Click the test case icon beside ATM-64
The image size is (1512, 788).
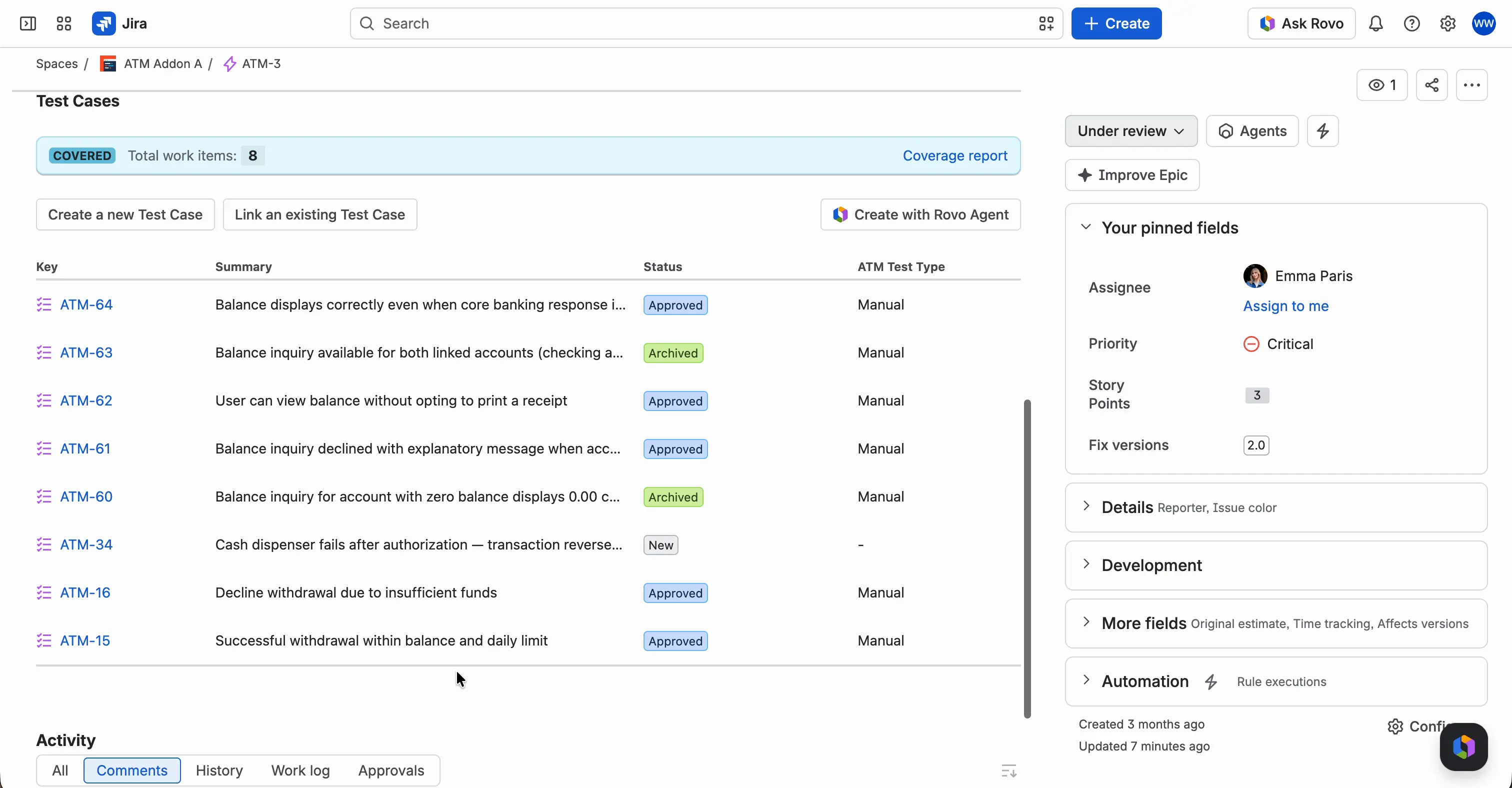tap(44, 304)
